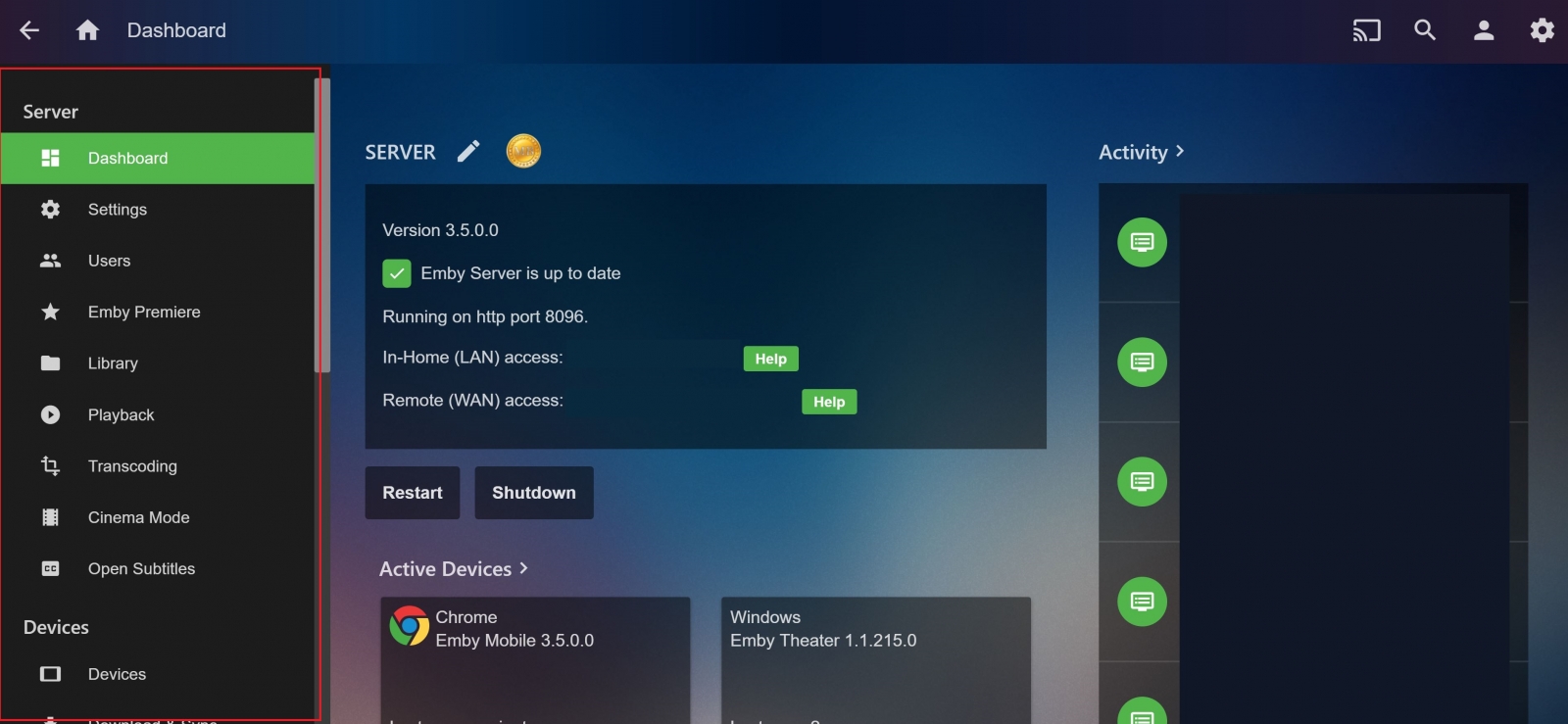Click the Chrome browser icon in Active Devices
The width and height of the screenshot is (1568, 724).
pos(409,626)
